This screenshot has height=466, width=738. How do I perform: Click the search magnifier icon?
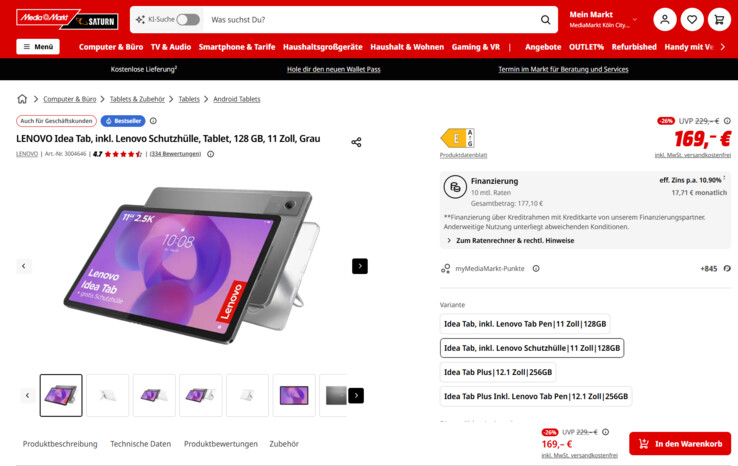[x=545, y=20]
